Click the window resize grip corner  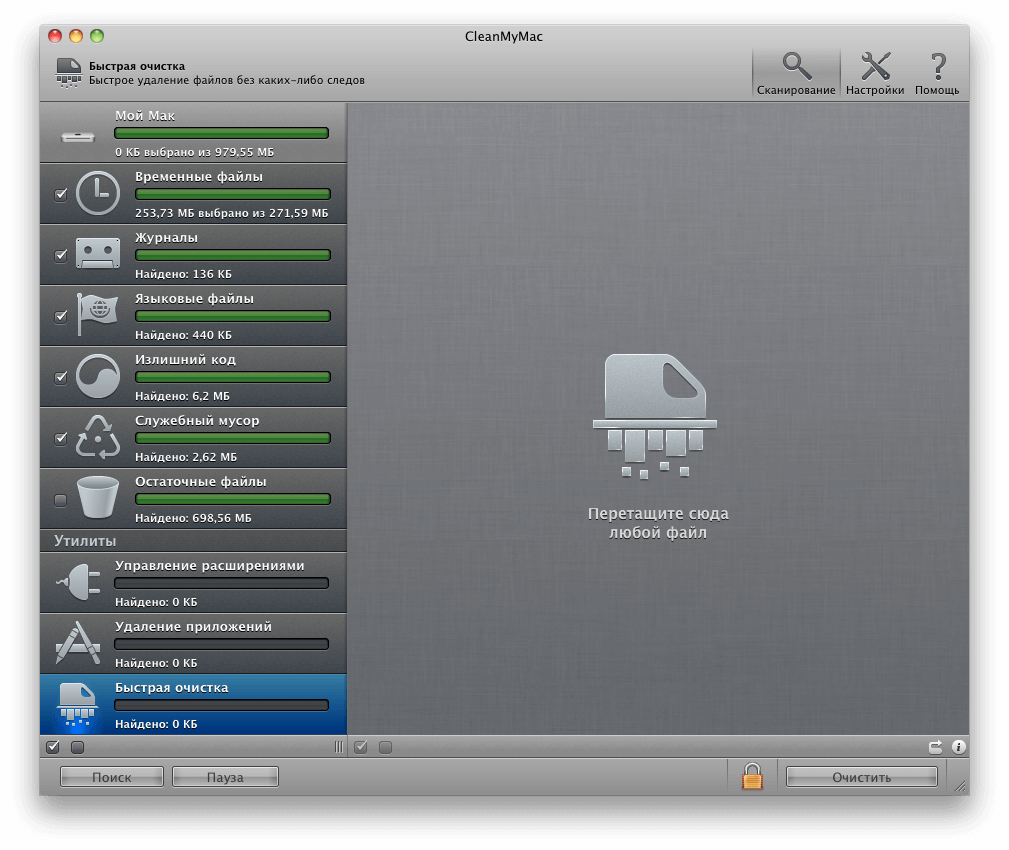pyautogui.click(x=959, y=786)
